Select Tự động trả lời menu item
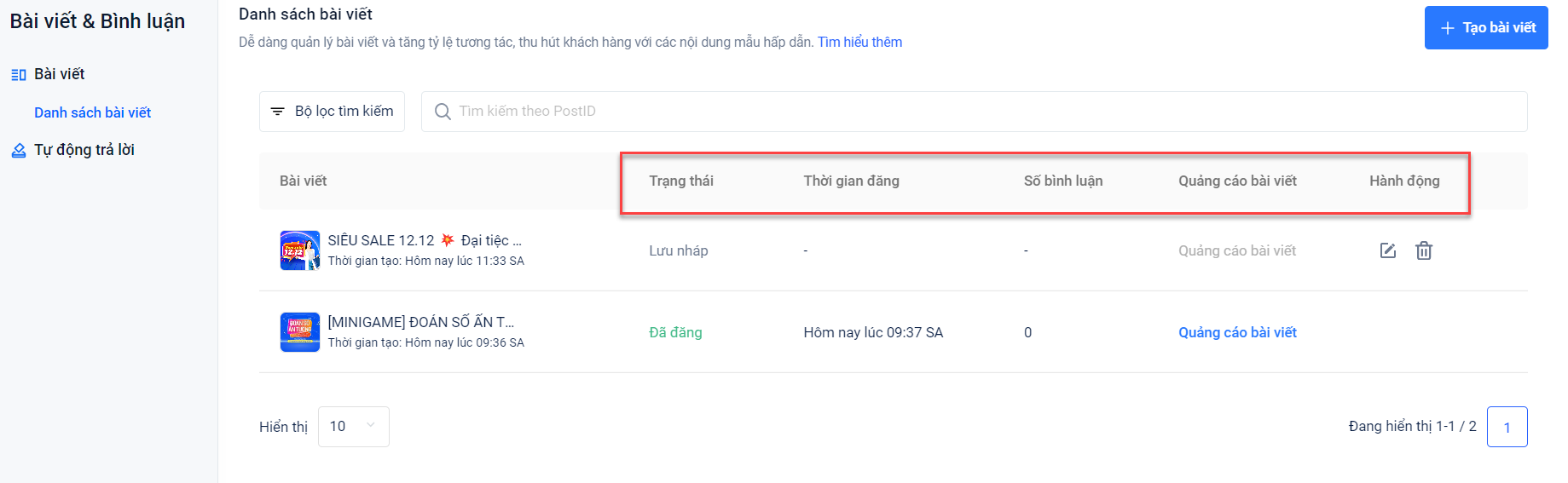The width and height of the screenshot is (1568, 483). (x=84, y=150)
